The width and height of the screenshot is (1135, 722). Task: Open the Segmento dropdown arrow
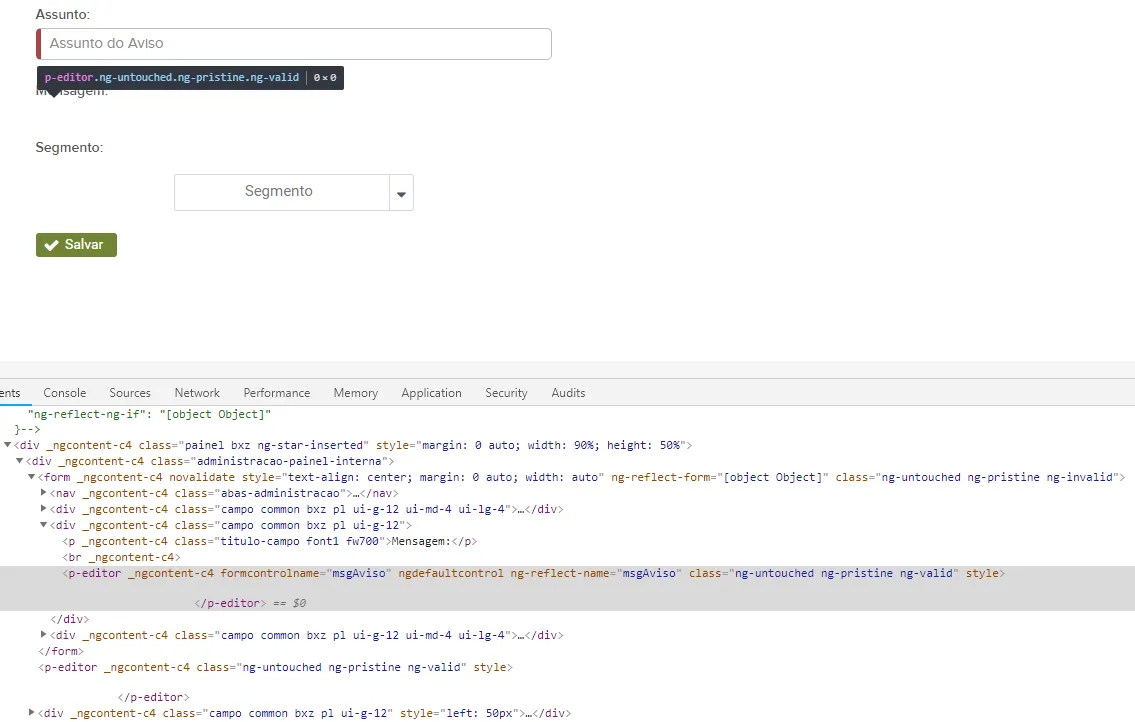tap(401, 193)
